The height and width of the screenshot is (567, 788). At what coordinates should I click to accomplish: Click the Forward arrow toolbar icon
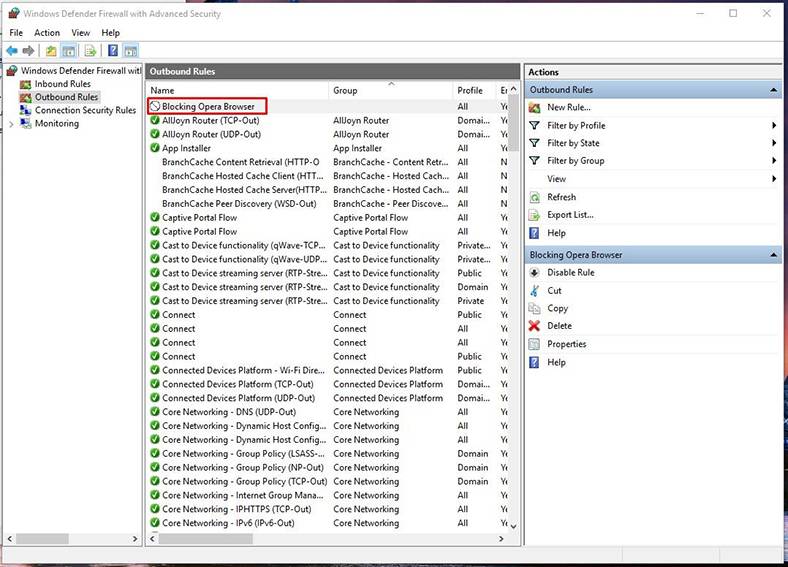pyautogui.click(x=29, y=51)
